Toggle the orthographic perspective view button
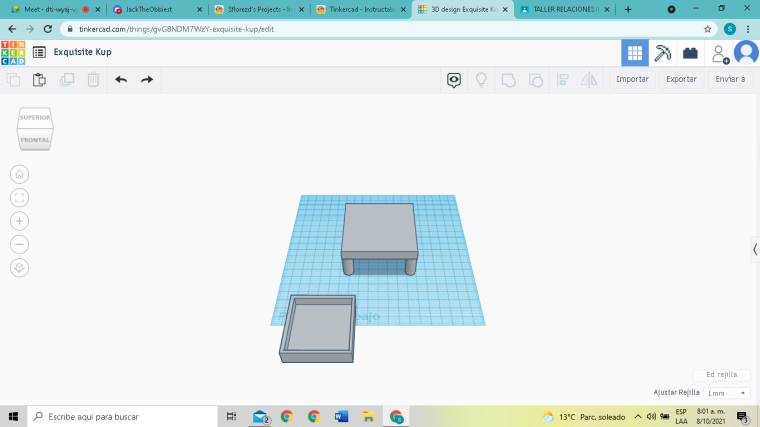Viewport: 760px width, 427px height. point(19,268)
